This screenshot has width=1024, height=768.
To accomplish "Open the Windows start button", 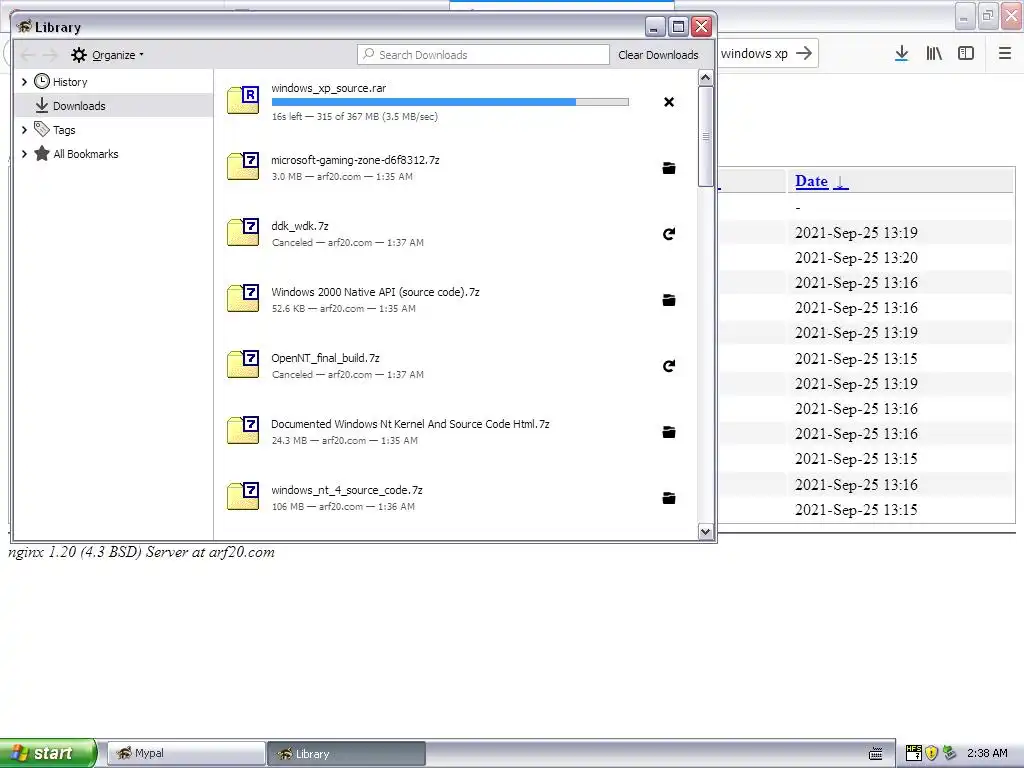I will click(x=48, y=753).
